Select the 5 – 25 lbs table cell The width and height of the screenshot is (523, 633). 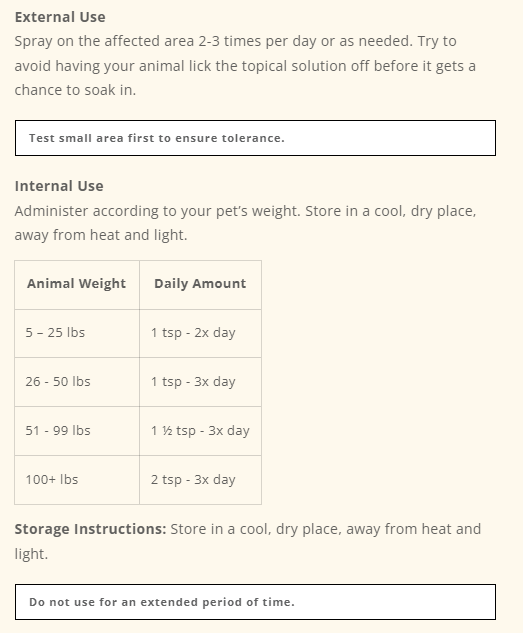[x=77, y=333]
